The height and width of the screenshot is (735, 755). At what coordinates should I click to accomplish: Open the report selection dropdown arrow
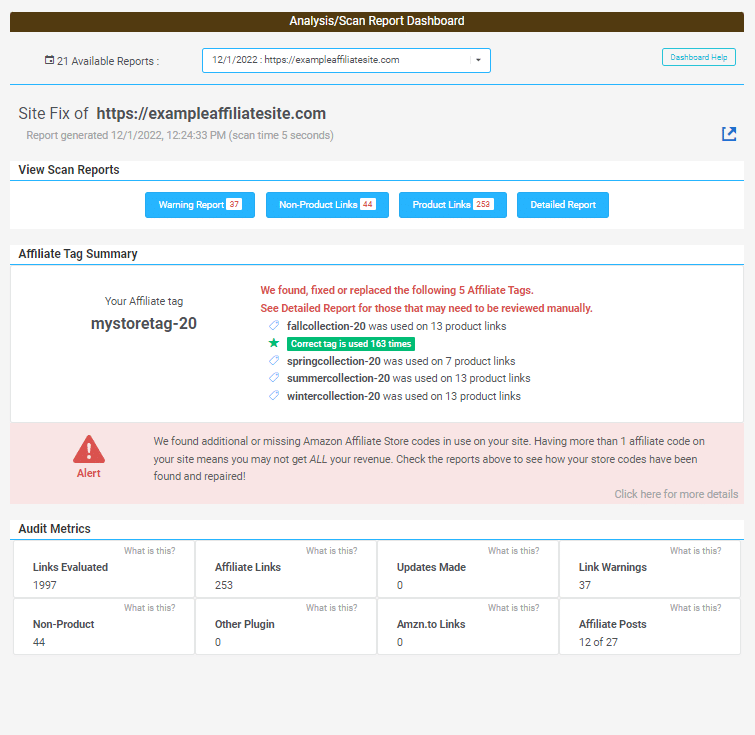(478, 60)
